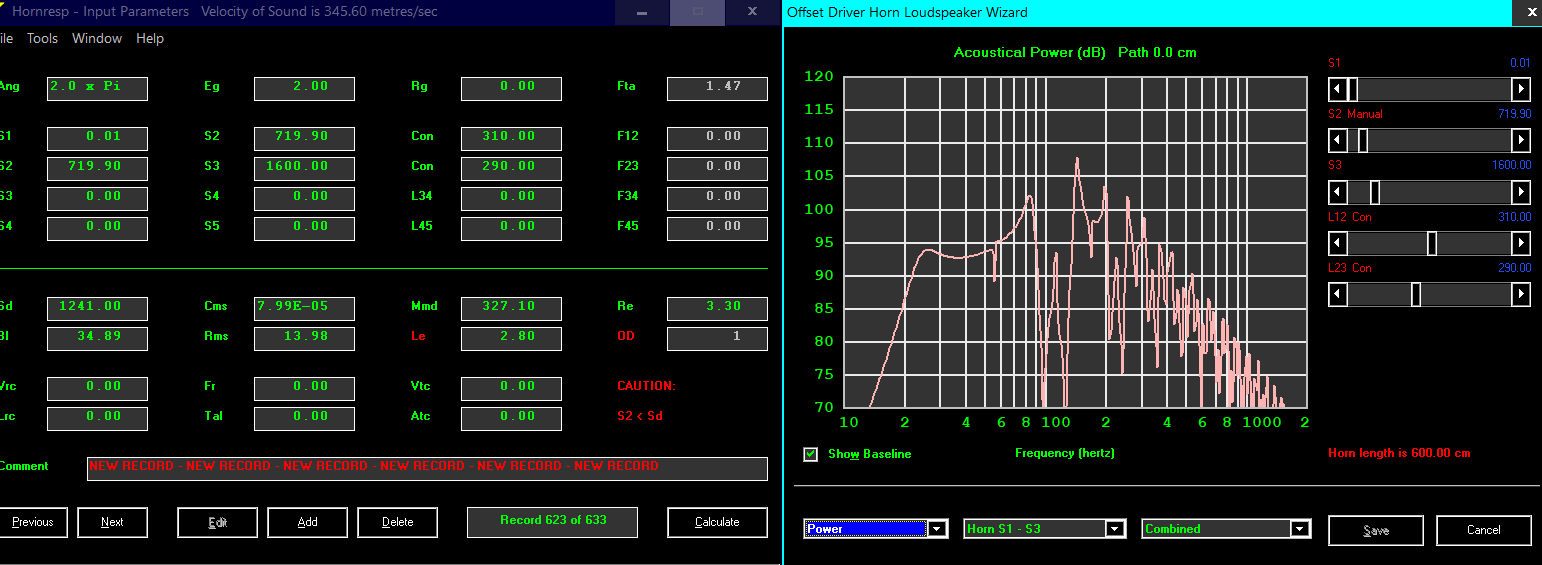Open the Tools menu
This screenshot has width=1542, height=565.
(x=42, y=38)
